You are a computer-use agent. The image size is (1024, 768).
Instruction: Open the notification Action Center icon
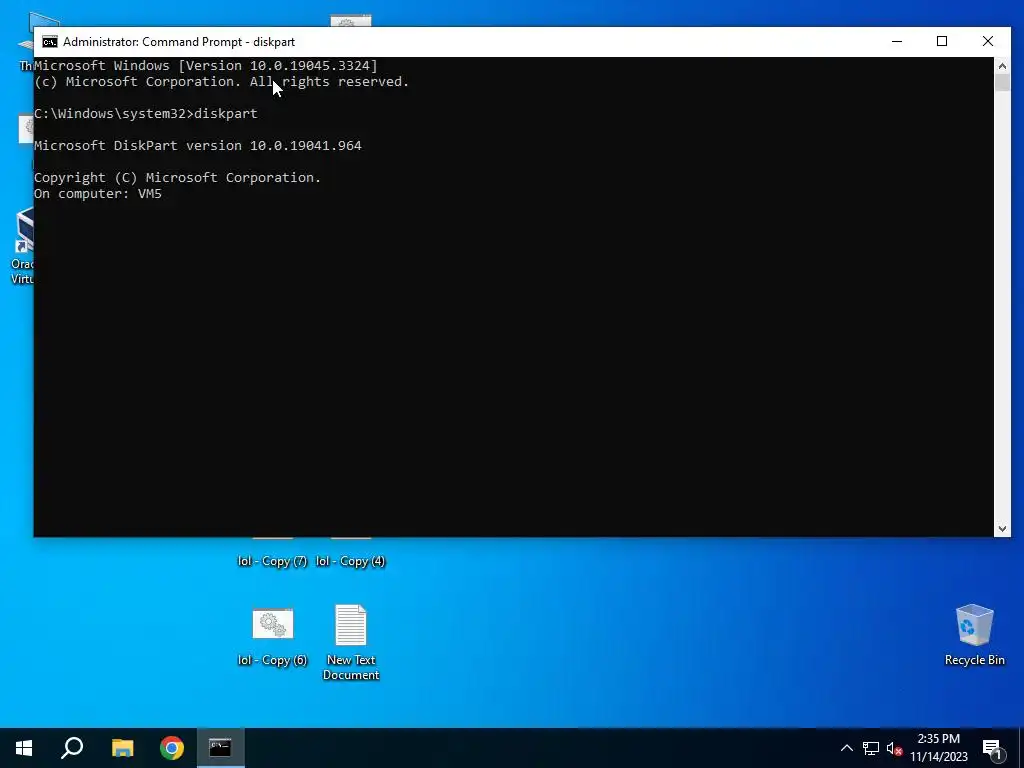993,749
